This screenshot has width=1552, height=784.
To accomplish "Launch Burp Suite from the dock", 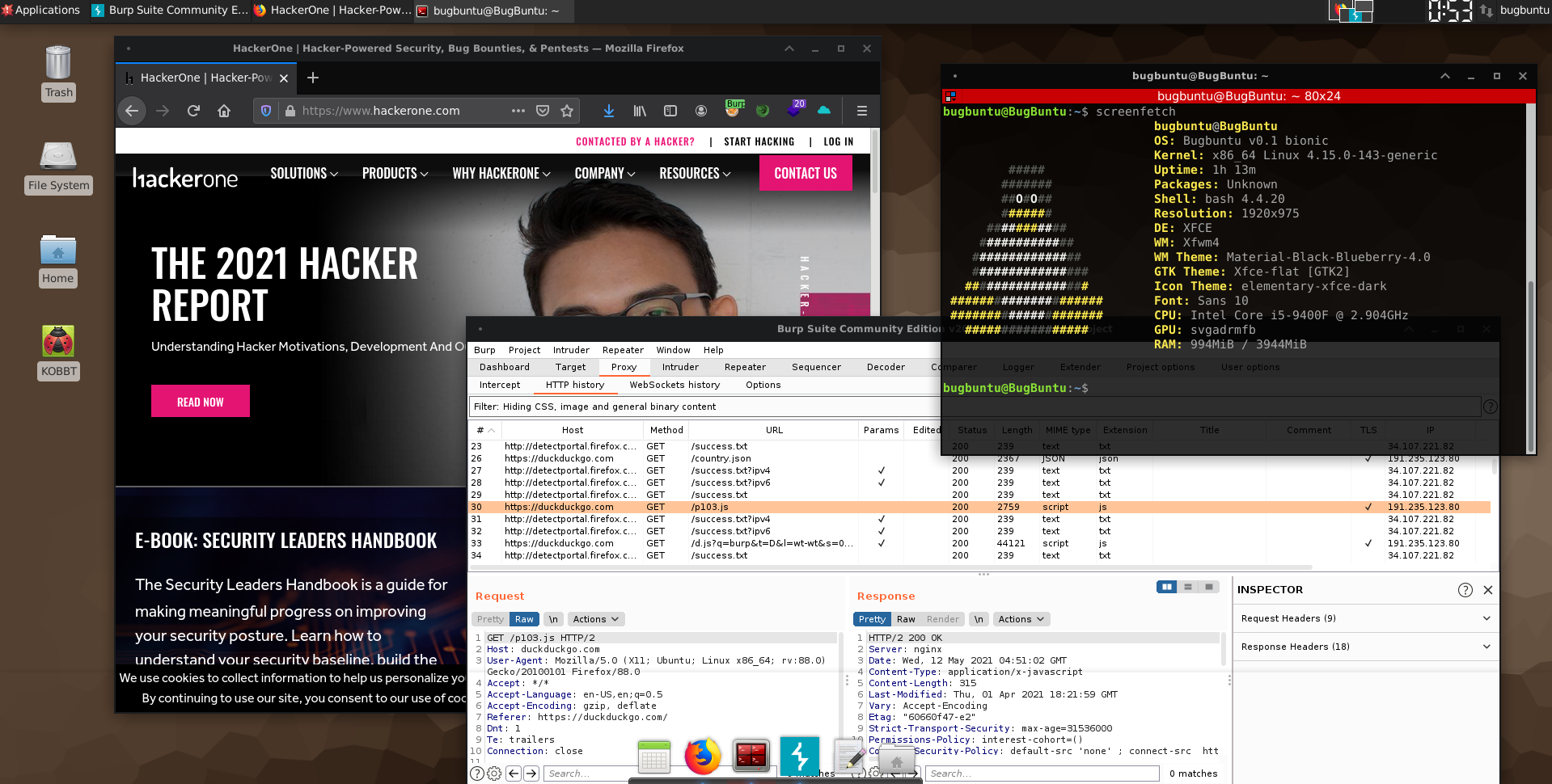I will 800,757.
